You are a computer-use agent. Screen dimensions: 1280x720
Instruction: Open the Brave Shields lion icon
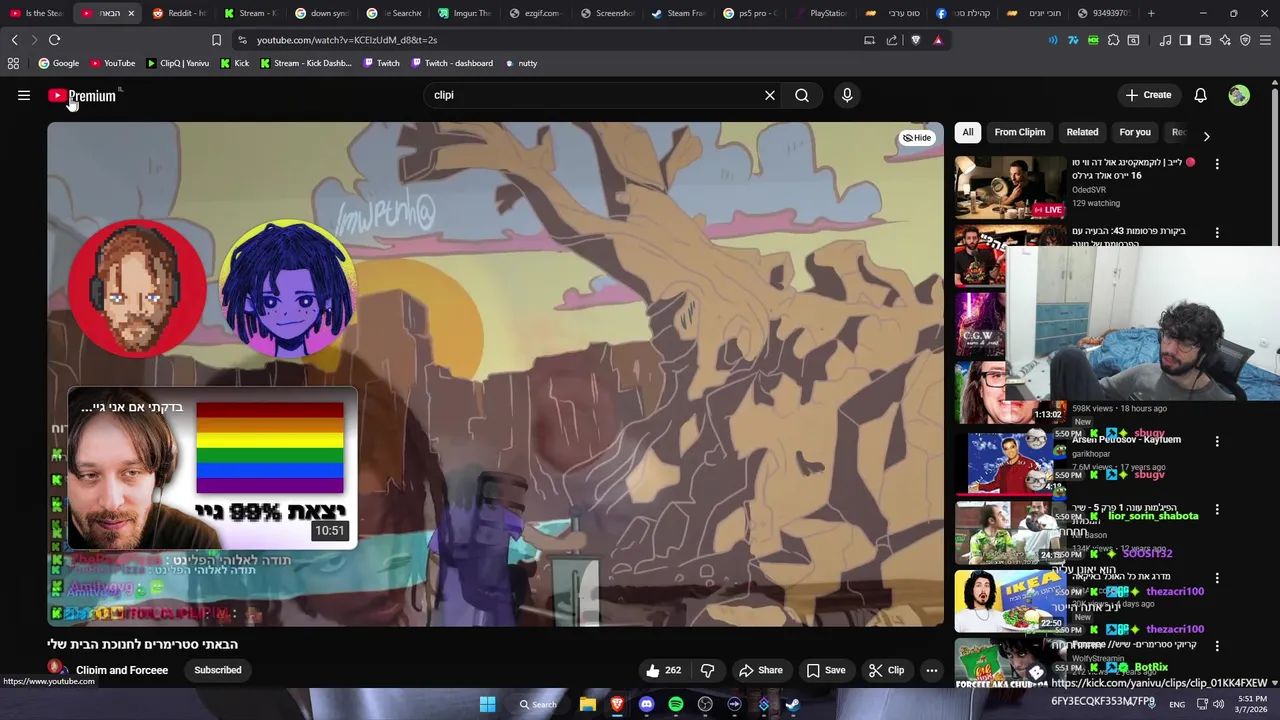point(915,40)
